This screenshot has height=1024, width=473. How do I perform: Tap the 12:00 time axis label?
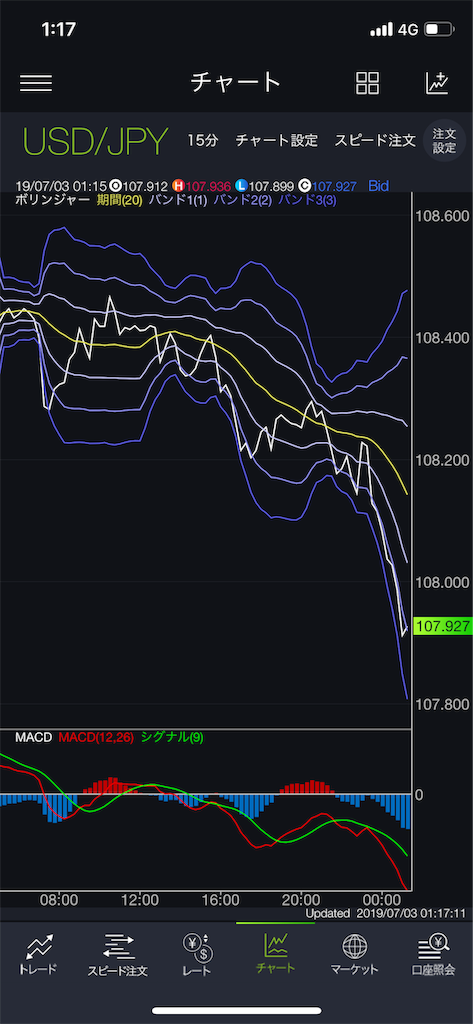[140, 899]
